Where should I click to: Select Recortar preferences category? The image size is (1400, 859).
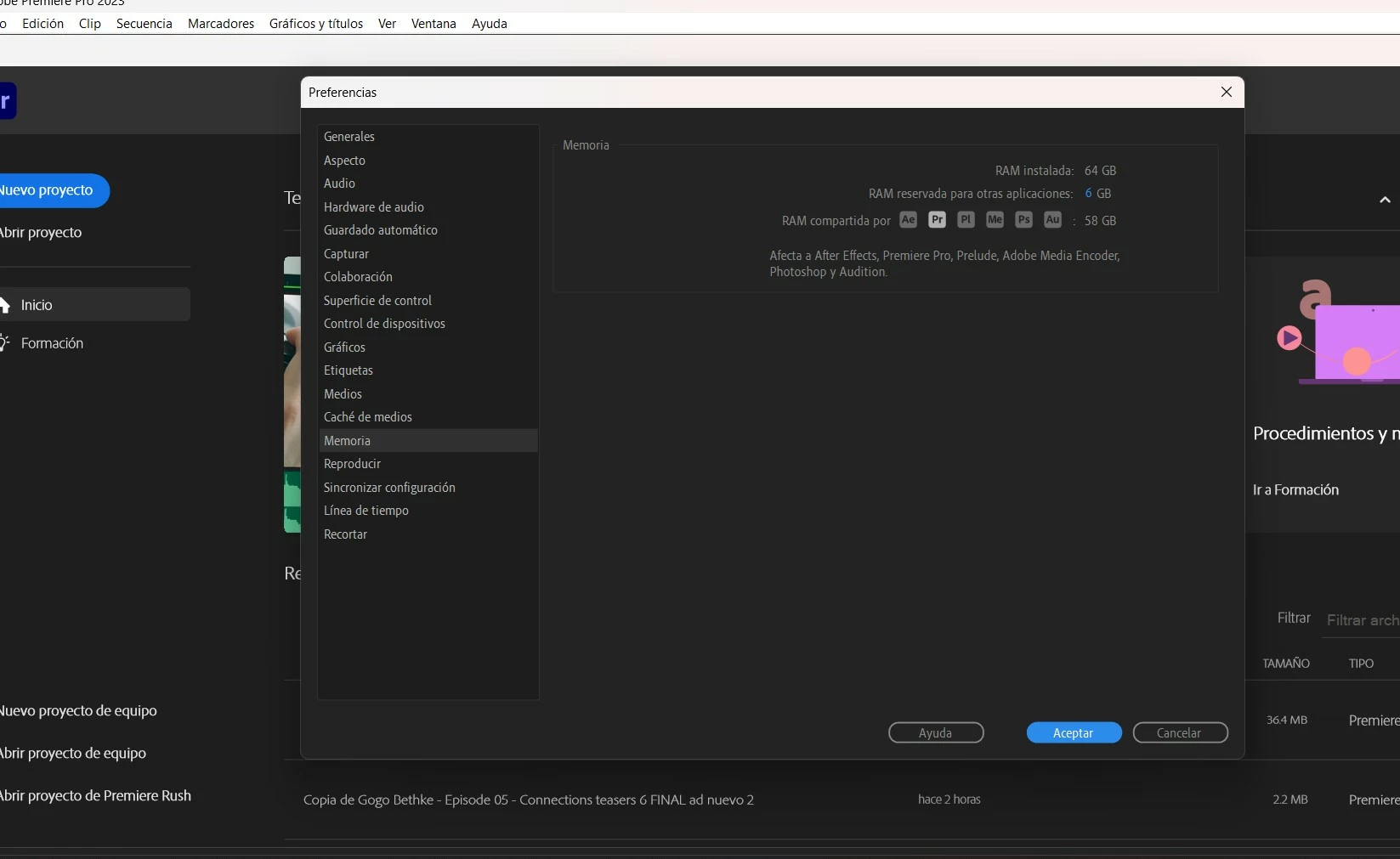tap(428, 534)
